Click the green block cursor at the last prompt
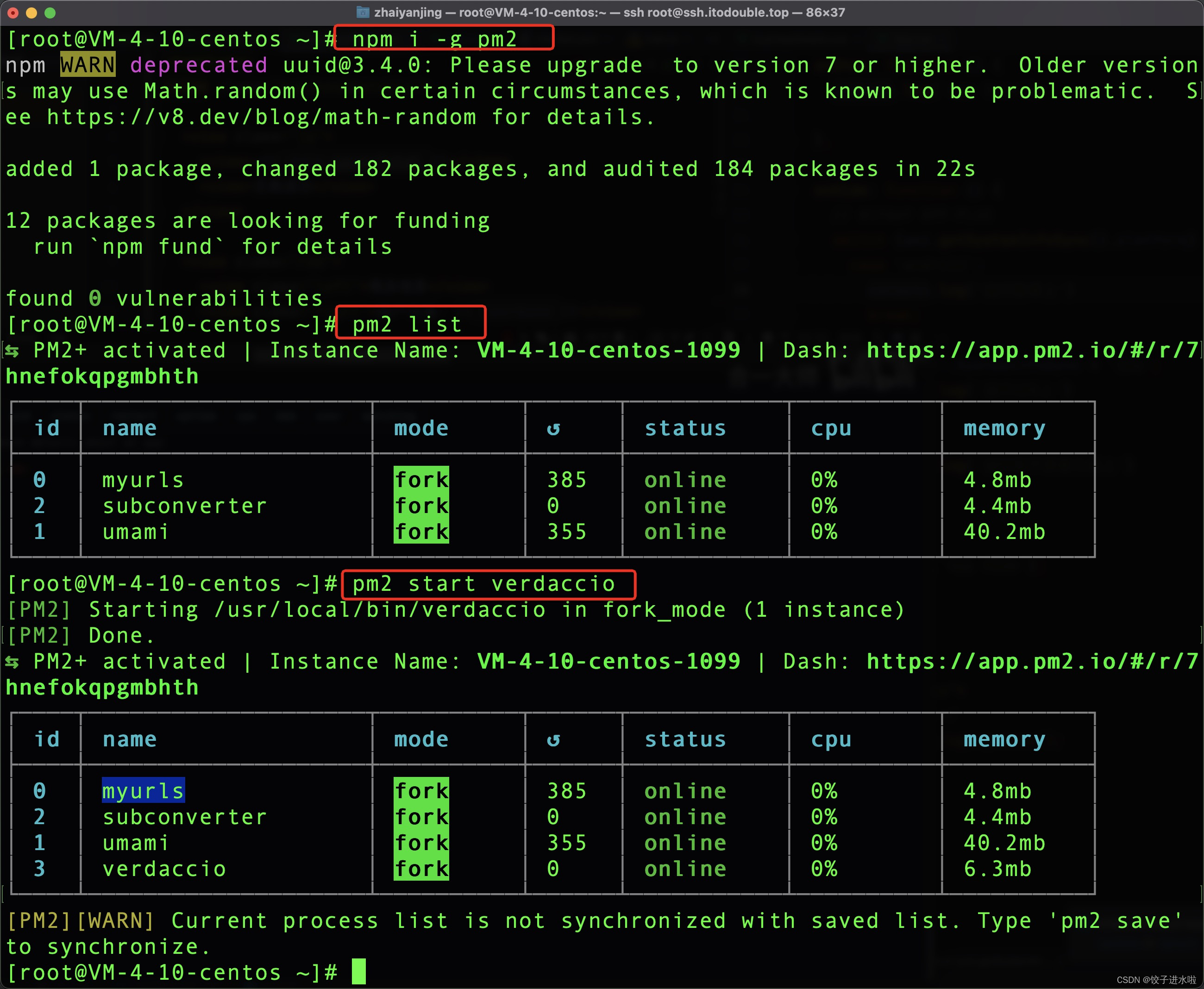This screenshot has width=1204, height=989. pos(358,971)
